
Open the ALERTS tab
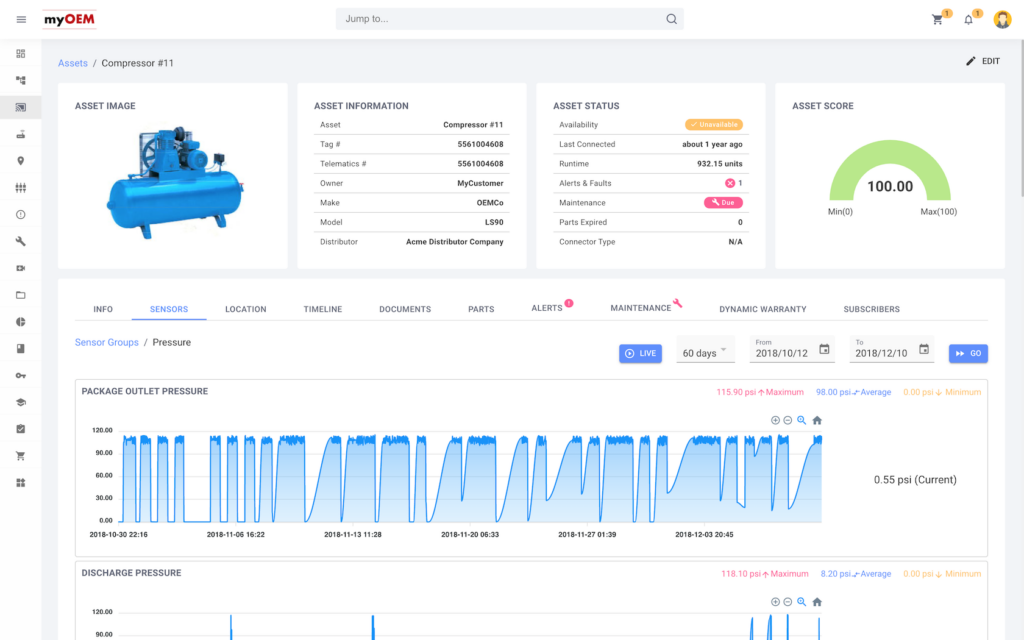[549, 309]
